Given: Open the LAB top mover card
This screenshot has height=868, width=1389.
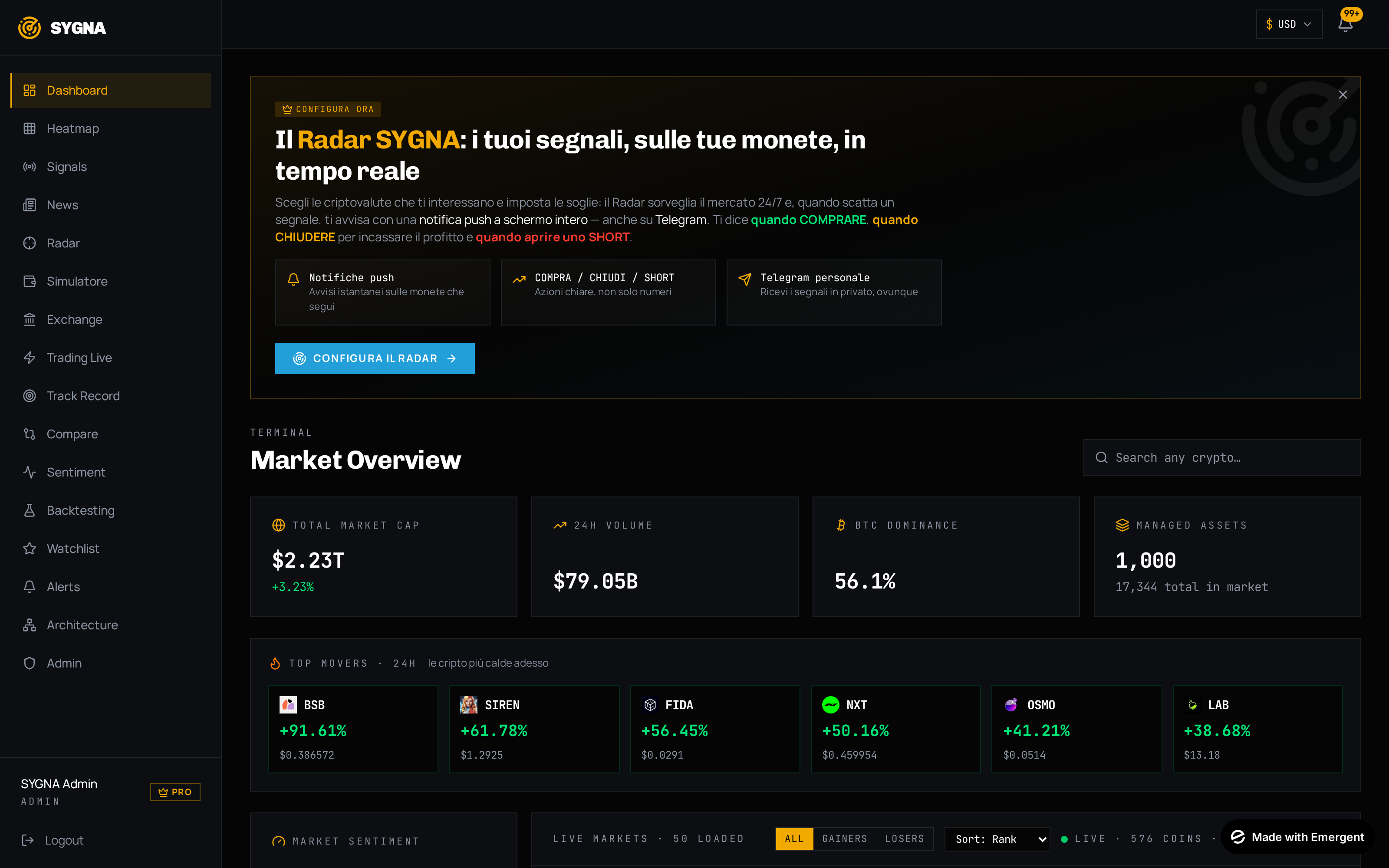Looking at the screenshot, I should (1257, 729).
